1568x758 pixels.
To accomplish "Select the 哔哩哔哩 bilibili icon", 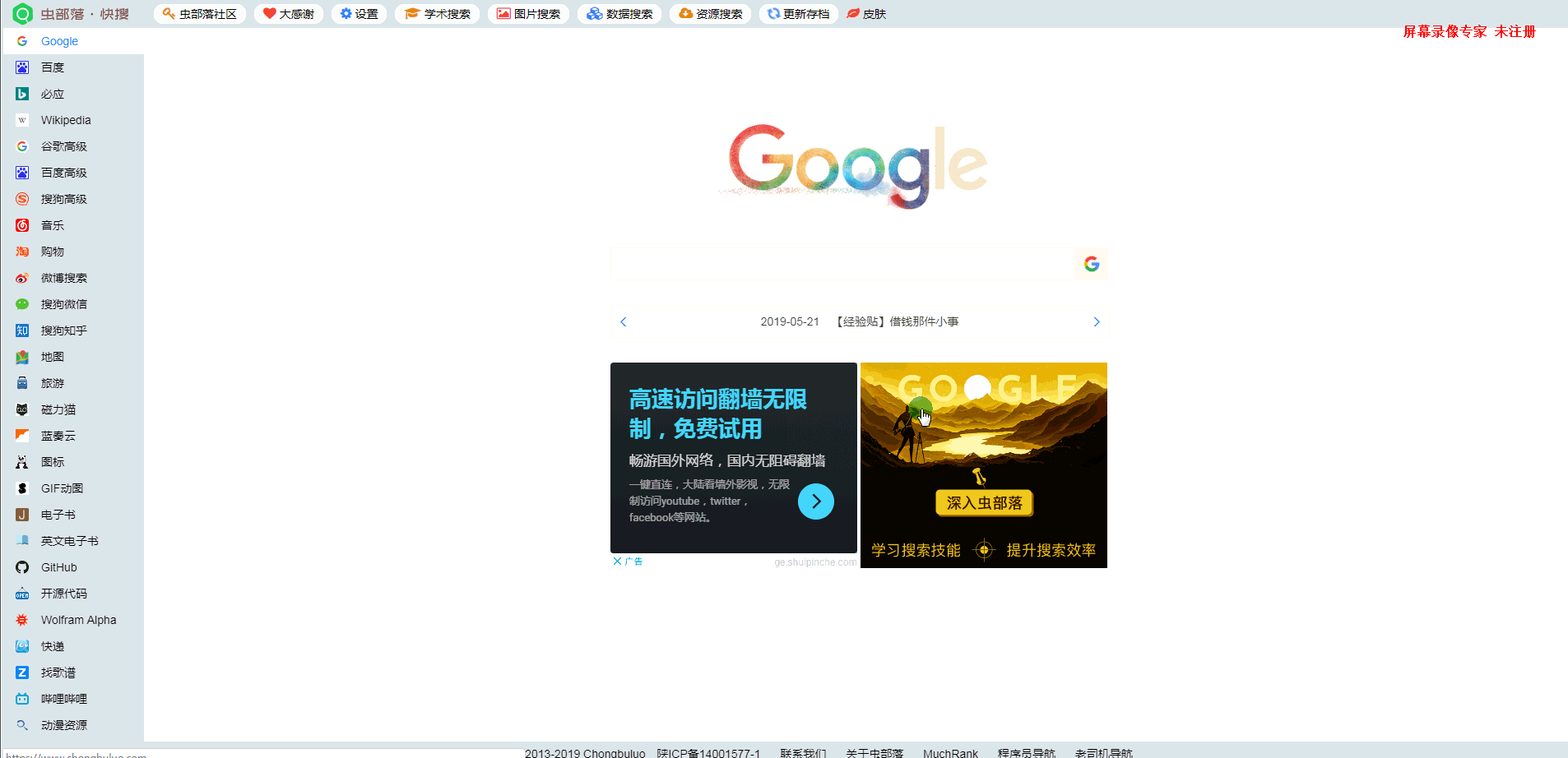I will [x=22, y=699].
